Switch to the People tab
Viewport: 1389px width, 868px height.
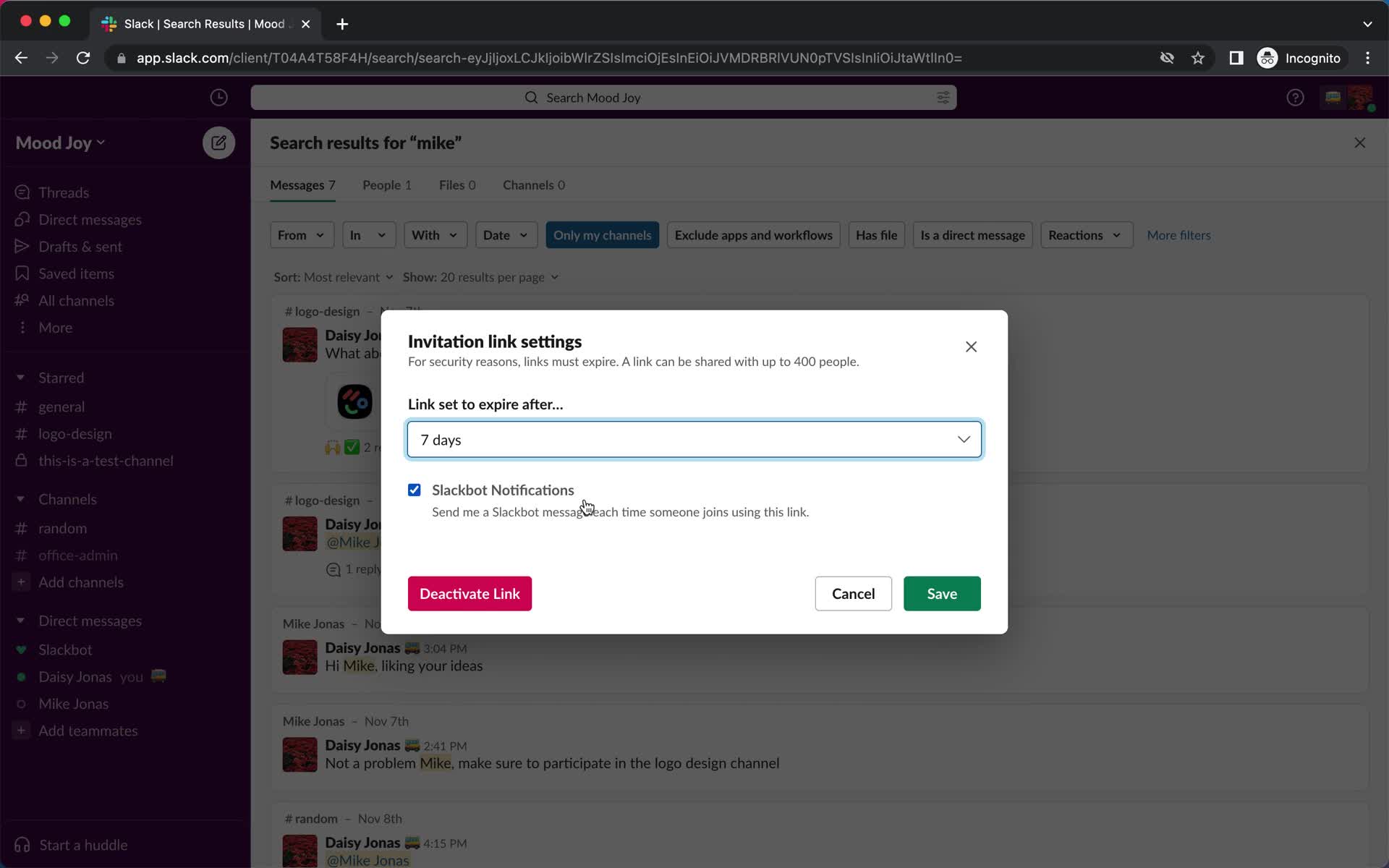click(x=386, y=184)
